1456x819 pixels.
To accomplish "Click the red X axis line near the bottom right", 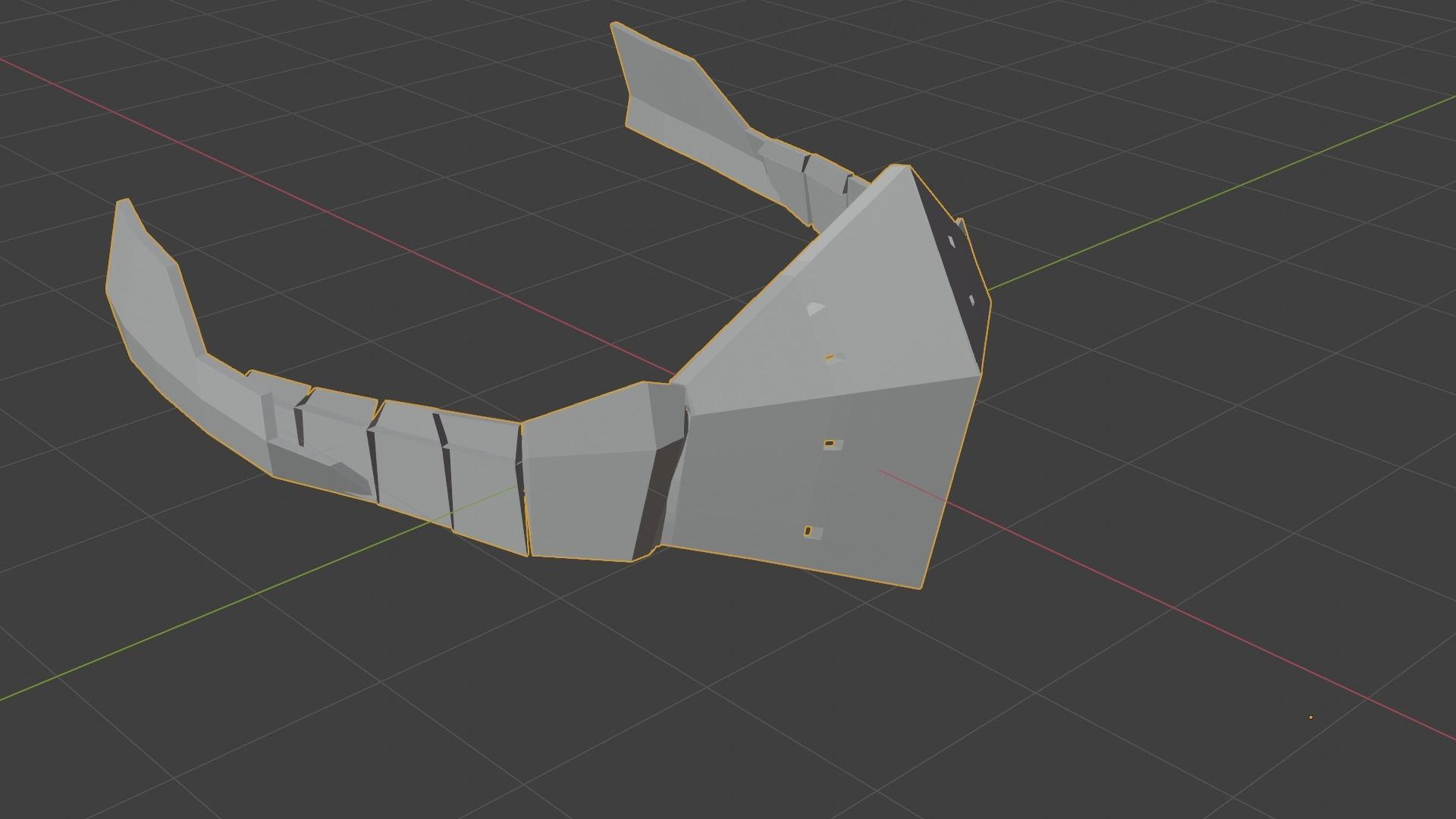I will pos(1289,661).
